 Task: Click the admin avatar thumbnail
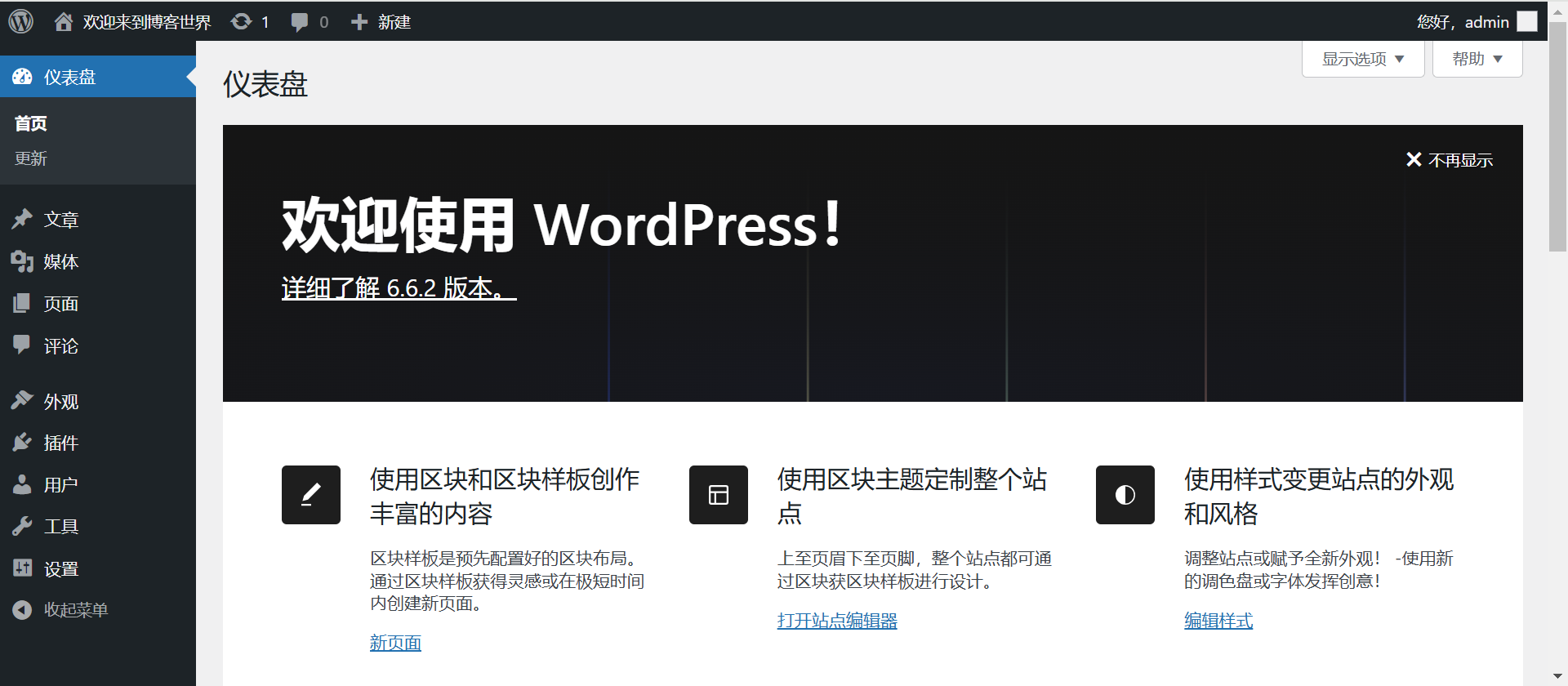1527,21
